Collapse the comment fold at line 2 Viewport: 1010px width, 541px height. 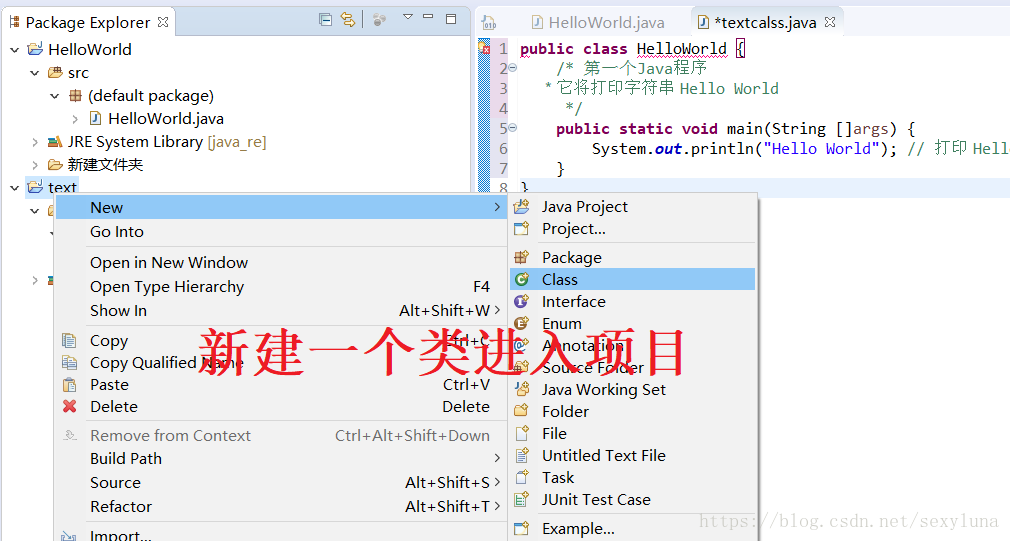[513, 68]
